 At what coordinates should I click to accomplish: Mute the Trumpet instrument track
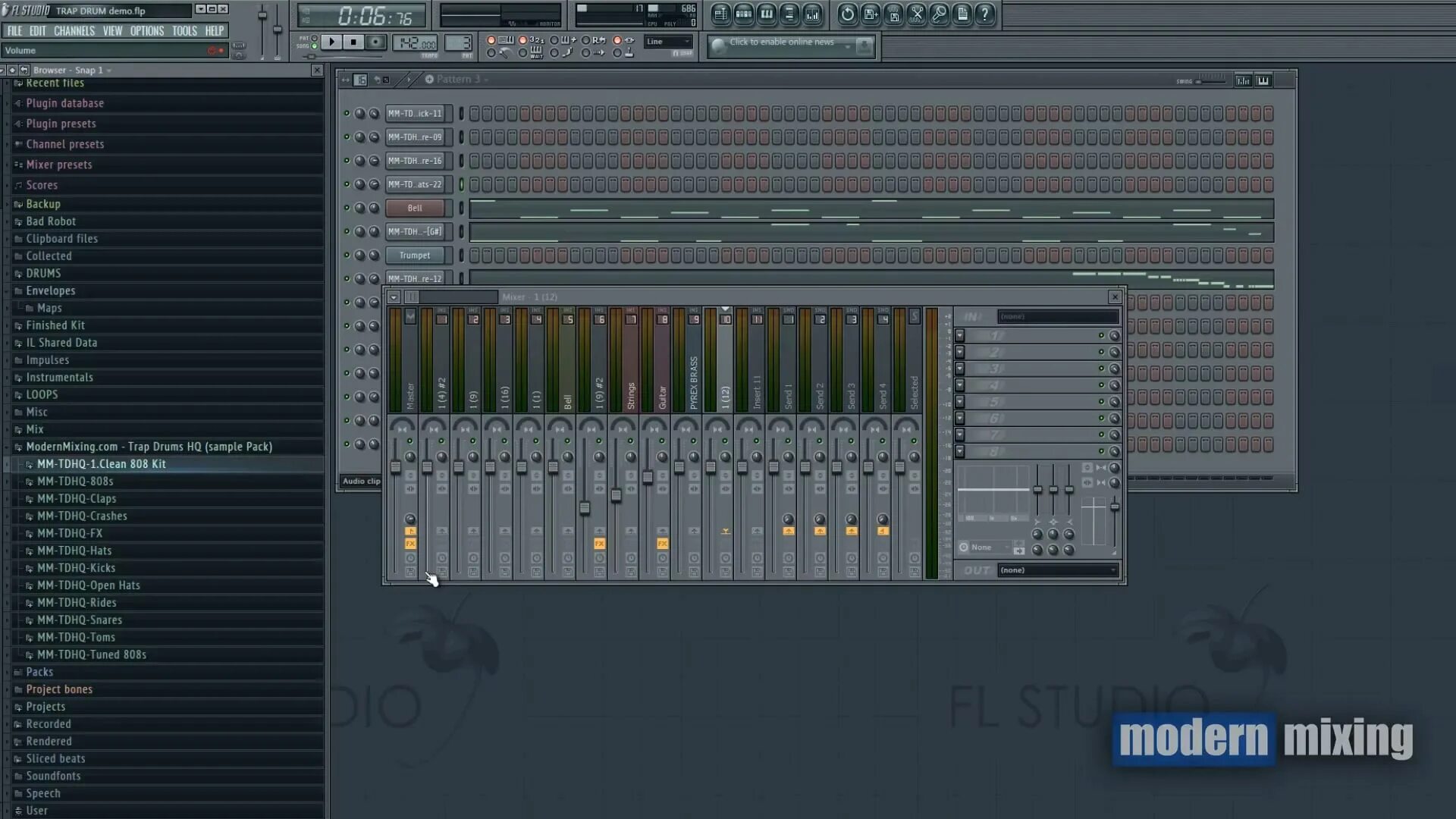point(347,255)
